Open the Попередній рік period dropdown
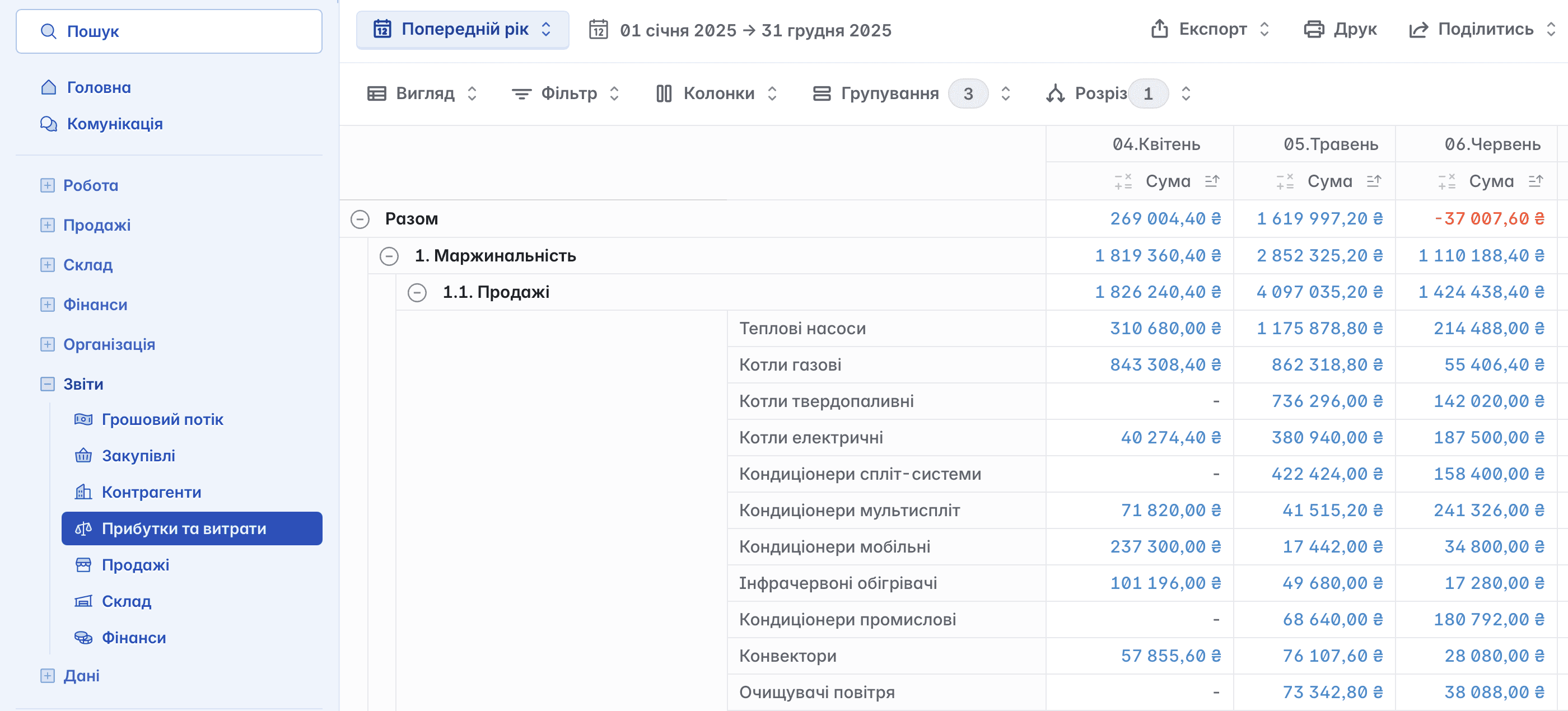The width and height of the screenshot is (1568, 711). [x=463, y=29]
